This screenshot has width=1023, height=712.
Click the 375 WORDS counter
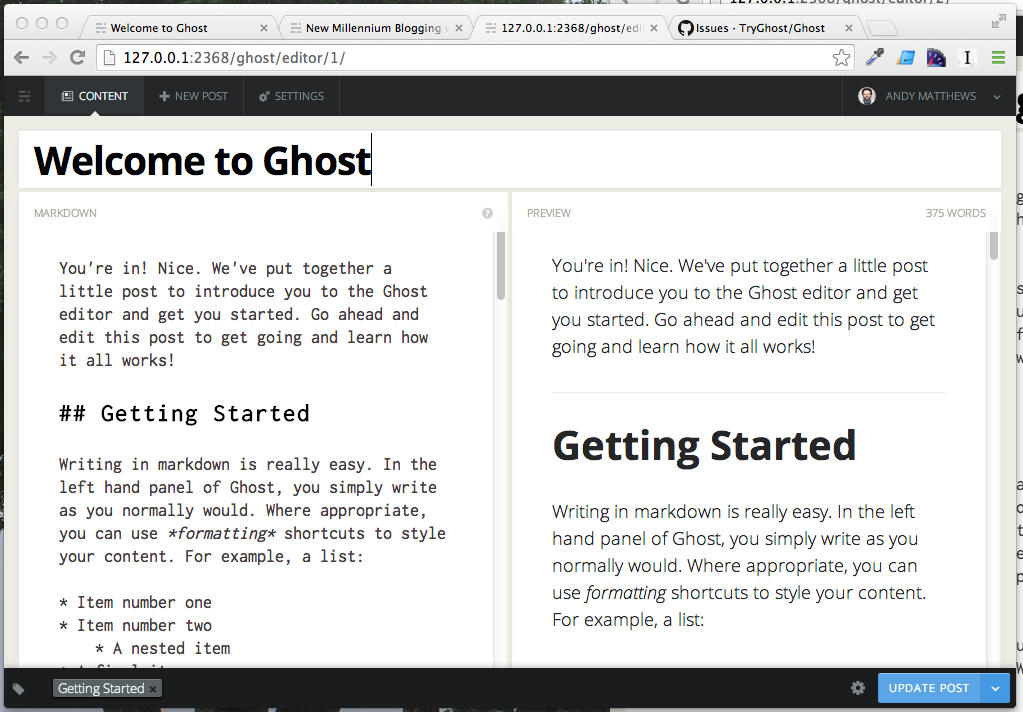click(x=955, y=213)
